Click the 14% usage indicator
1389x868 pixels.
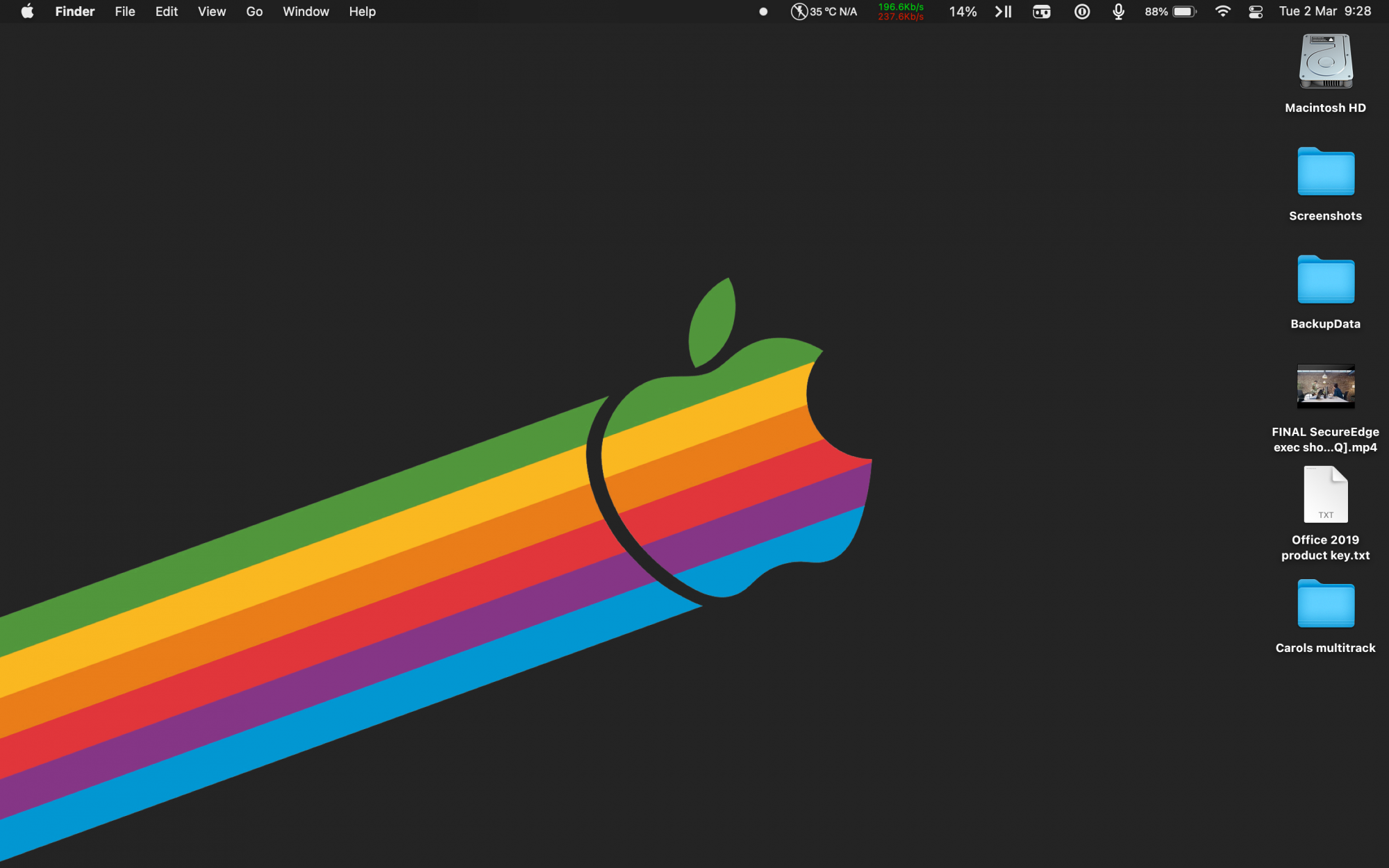963,11
